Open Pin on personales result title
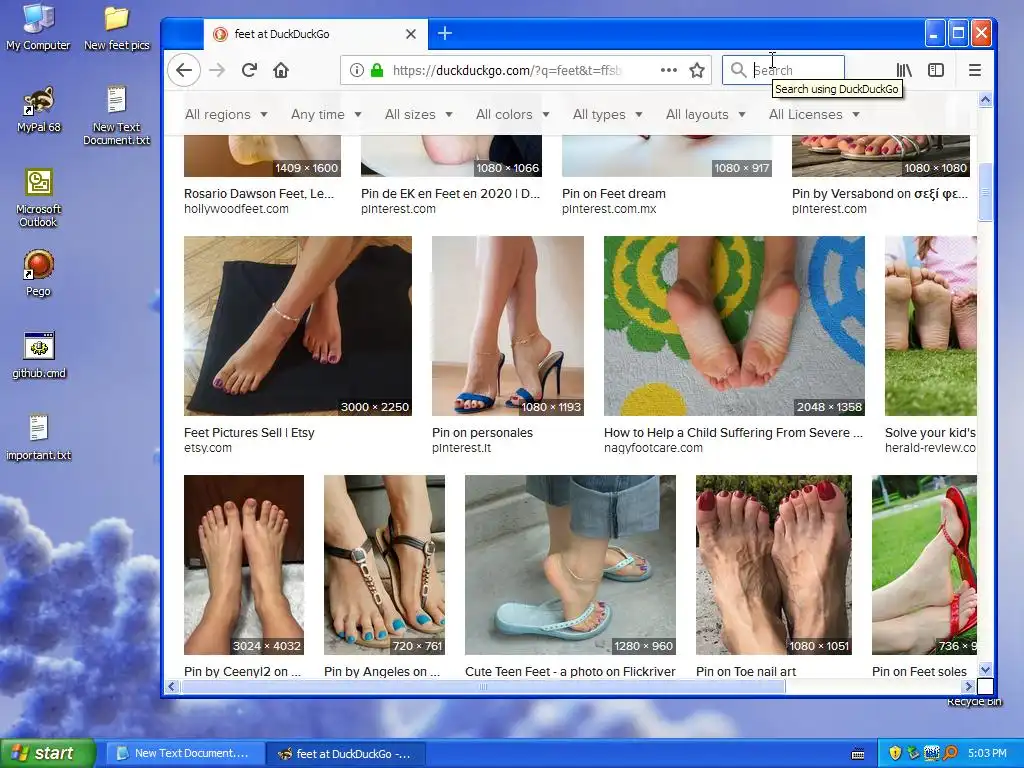The width and height of the screenshot is (1024, 768). (x=482, y=432)
